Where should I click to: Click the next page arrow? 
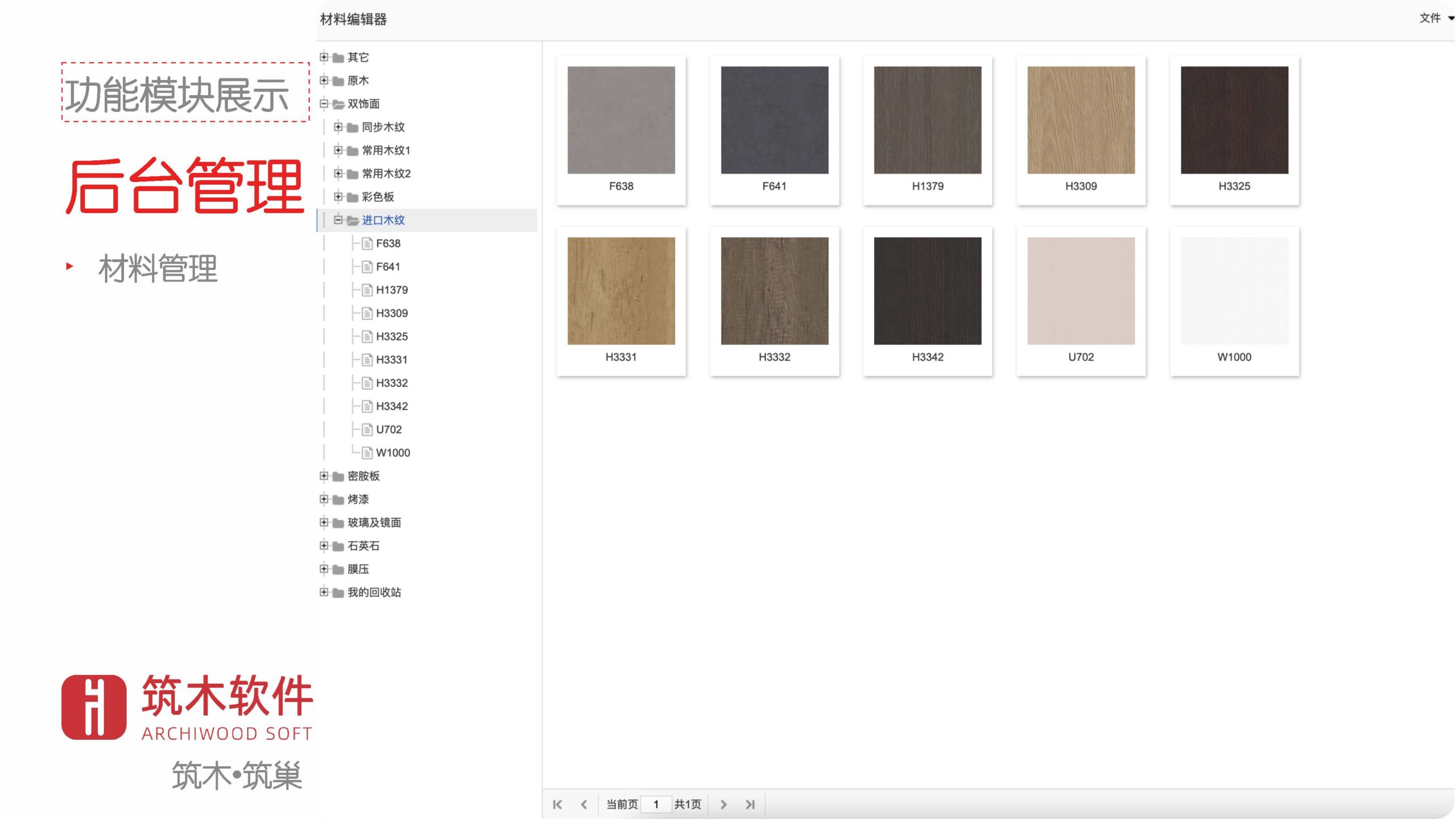(x=723, y=804)
